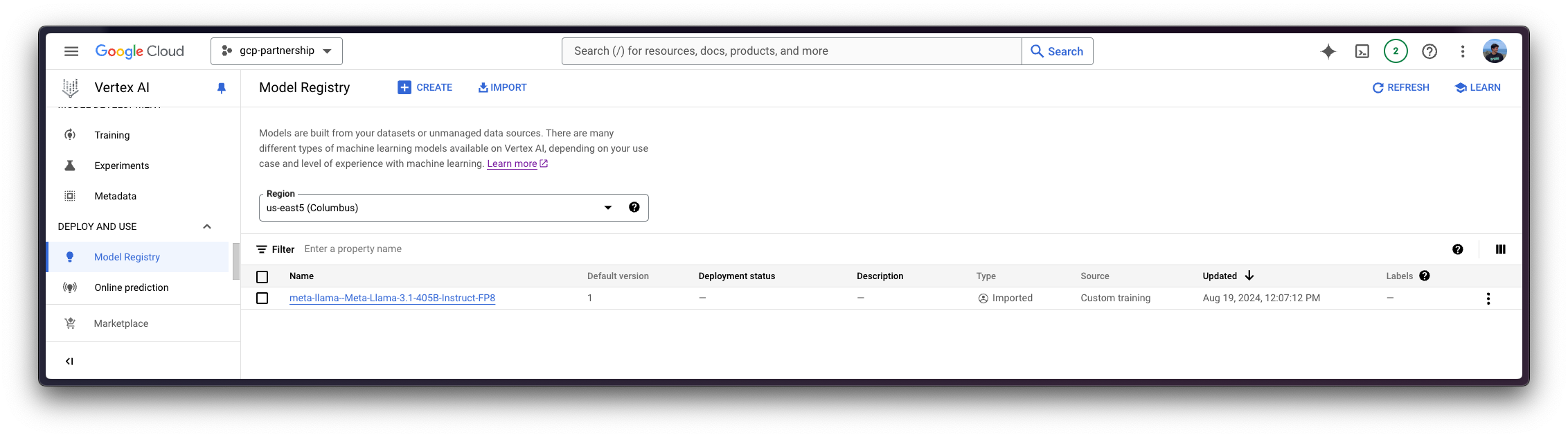Click the Vertex AI sidebar title
Screen dimensions: 1568x437
(x=122, y=88)
